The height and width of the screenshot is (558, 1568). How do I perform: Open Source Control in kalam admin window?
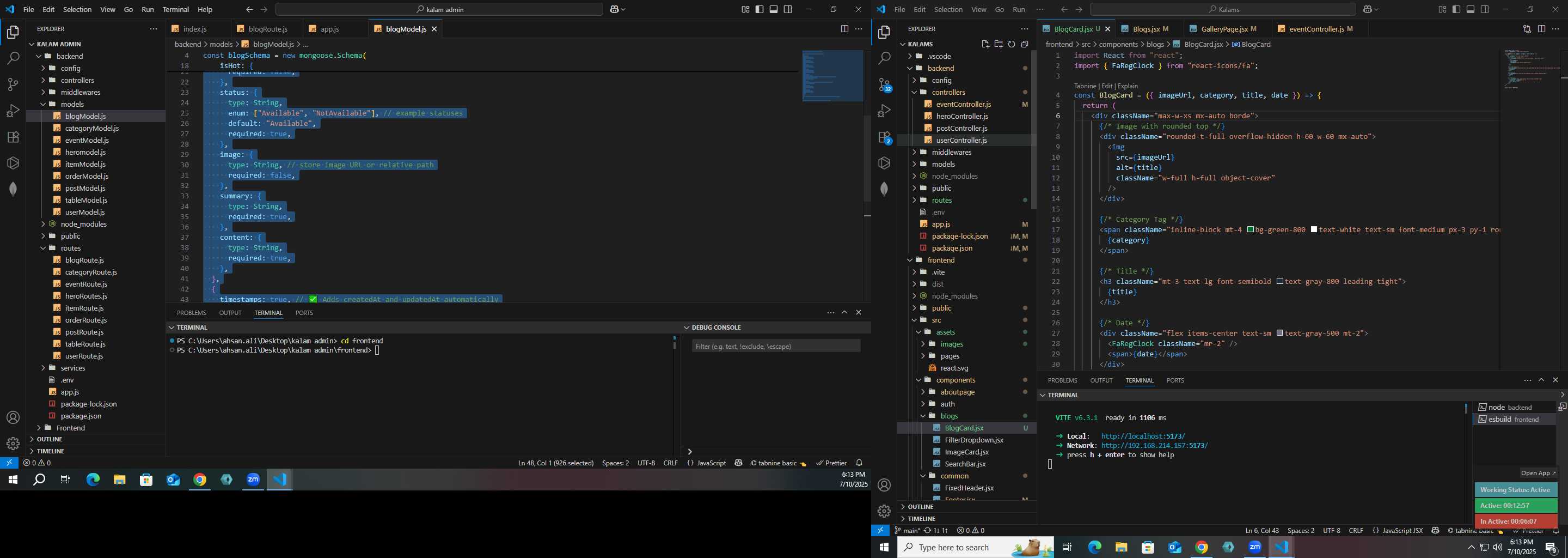pos(13,84)
